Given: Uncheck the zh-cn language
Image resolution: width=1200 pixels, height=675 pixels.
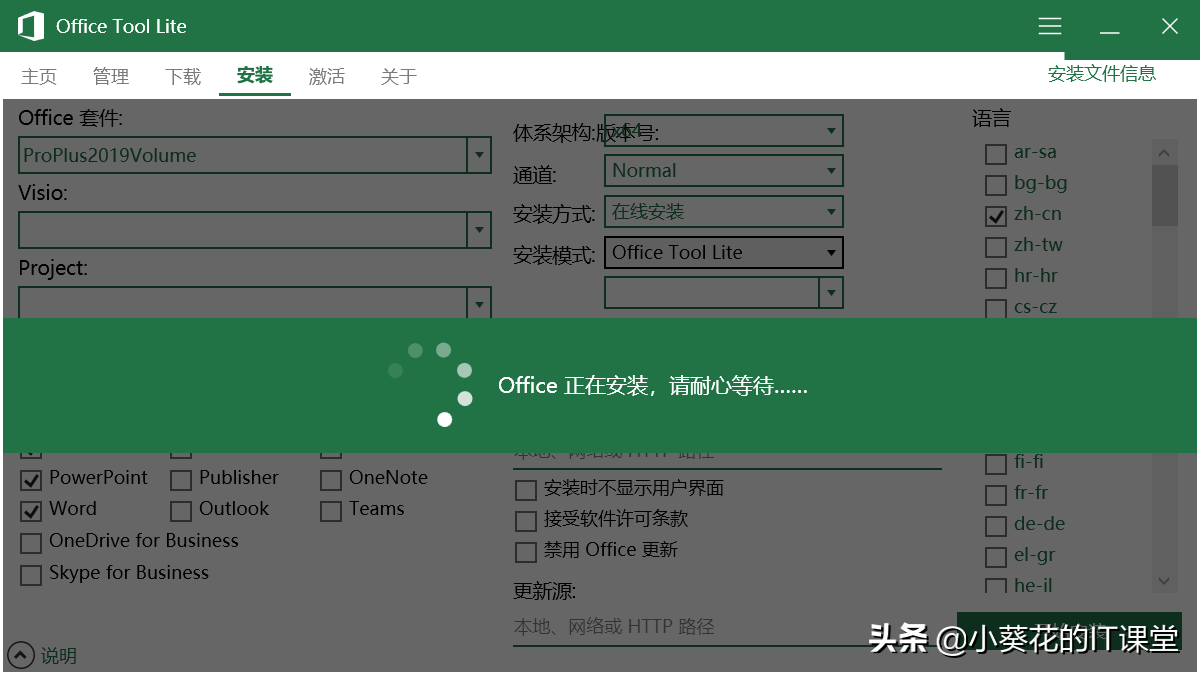Looking at the screenshot, I should tap(996, 216).
